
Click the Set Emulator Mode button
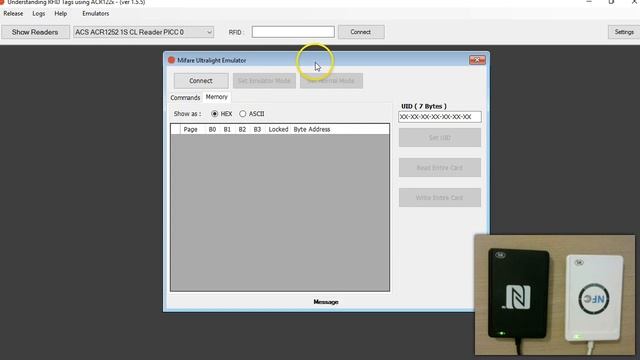(x=264, y=81)
